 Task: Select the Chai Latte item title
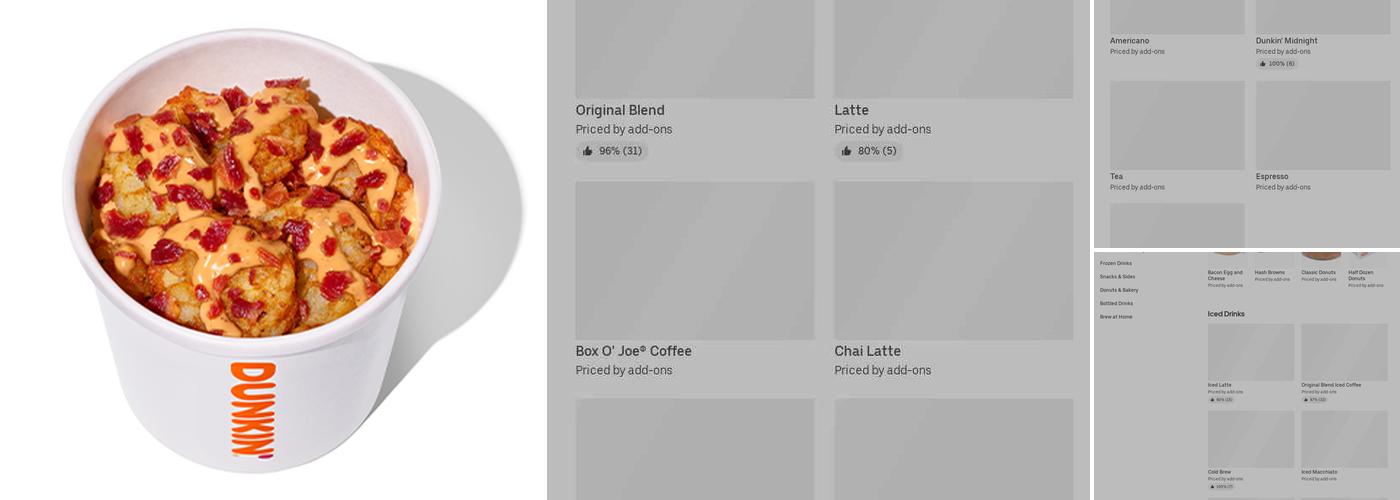click(867, 351)
